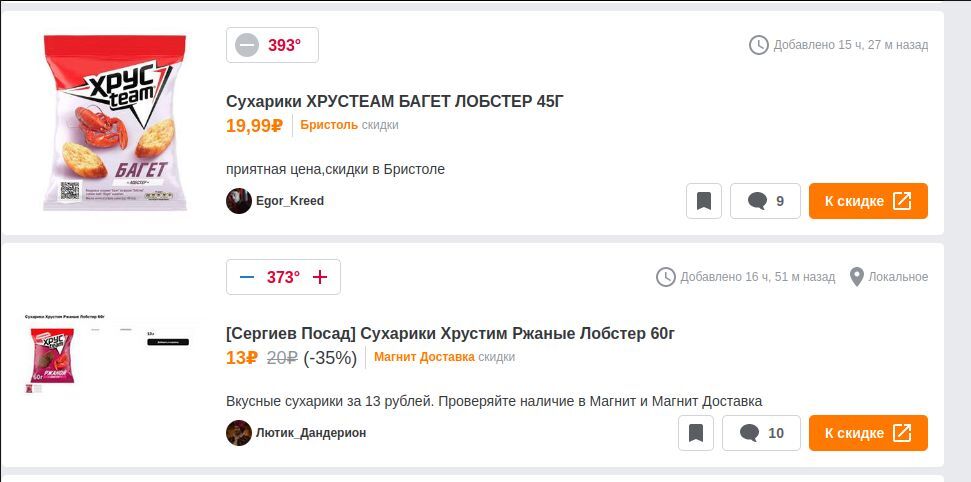This screenshot has height=482, width=971.
Task: Open Лютик_Дандерион user profile
Action: [311, 433]
